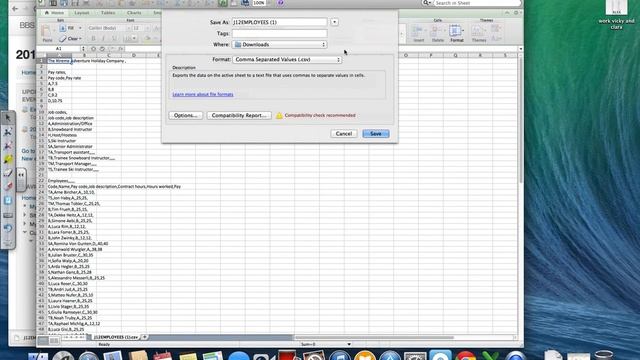640x360 pixels.
Task: Click the Save button in the dialog
Action: click(x=376, y=133)
